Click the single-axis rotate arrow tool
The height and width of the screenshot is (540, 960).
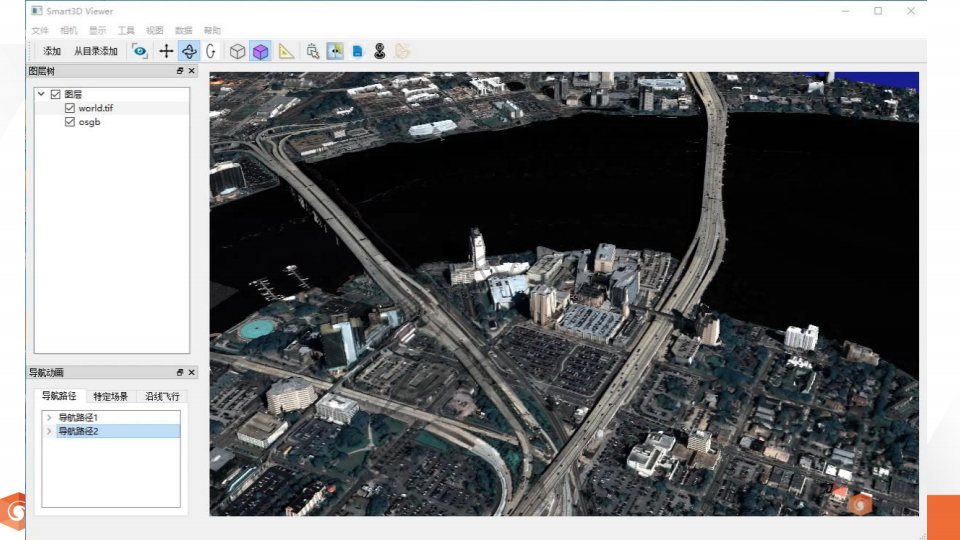tap(211, 51)
